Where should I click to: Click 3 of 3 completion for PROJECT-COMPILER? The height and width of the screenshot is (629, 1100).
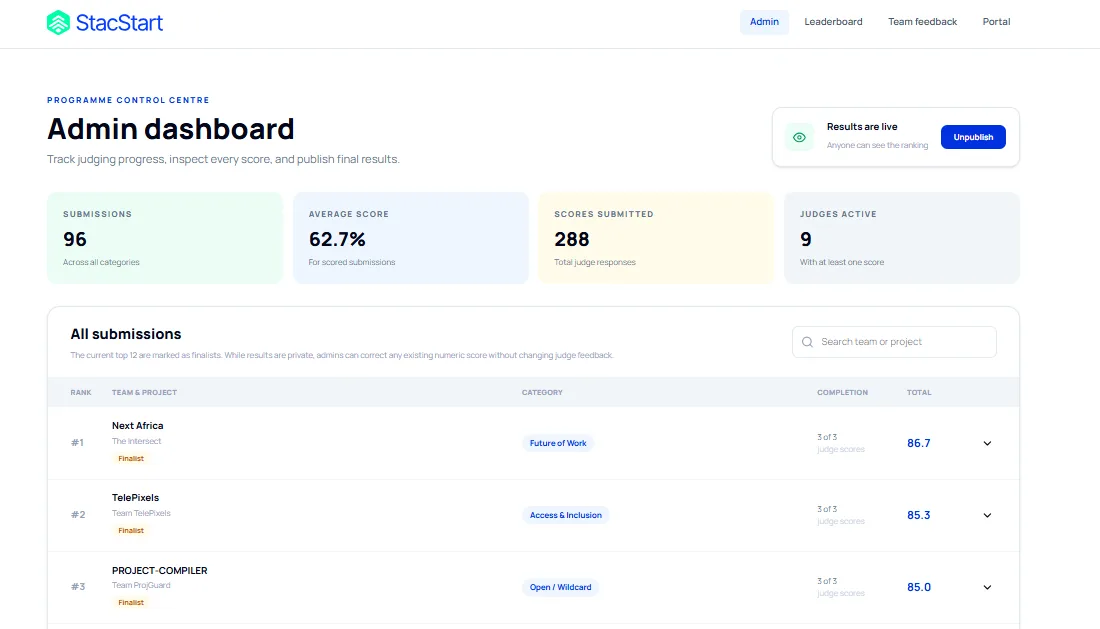coord(827,581)
